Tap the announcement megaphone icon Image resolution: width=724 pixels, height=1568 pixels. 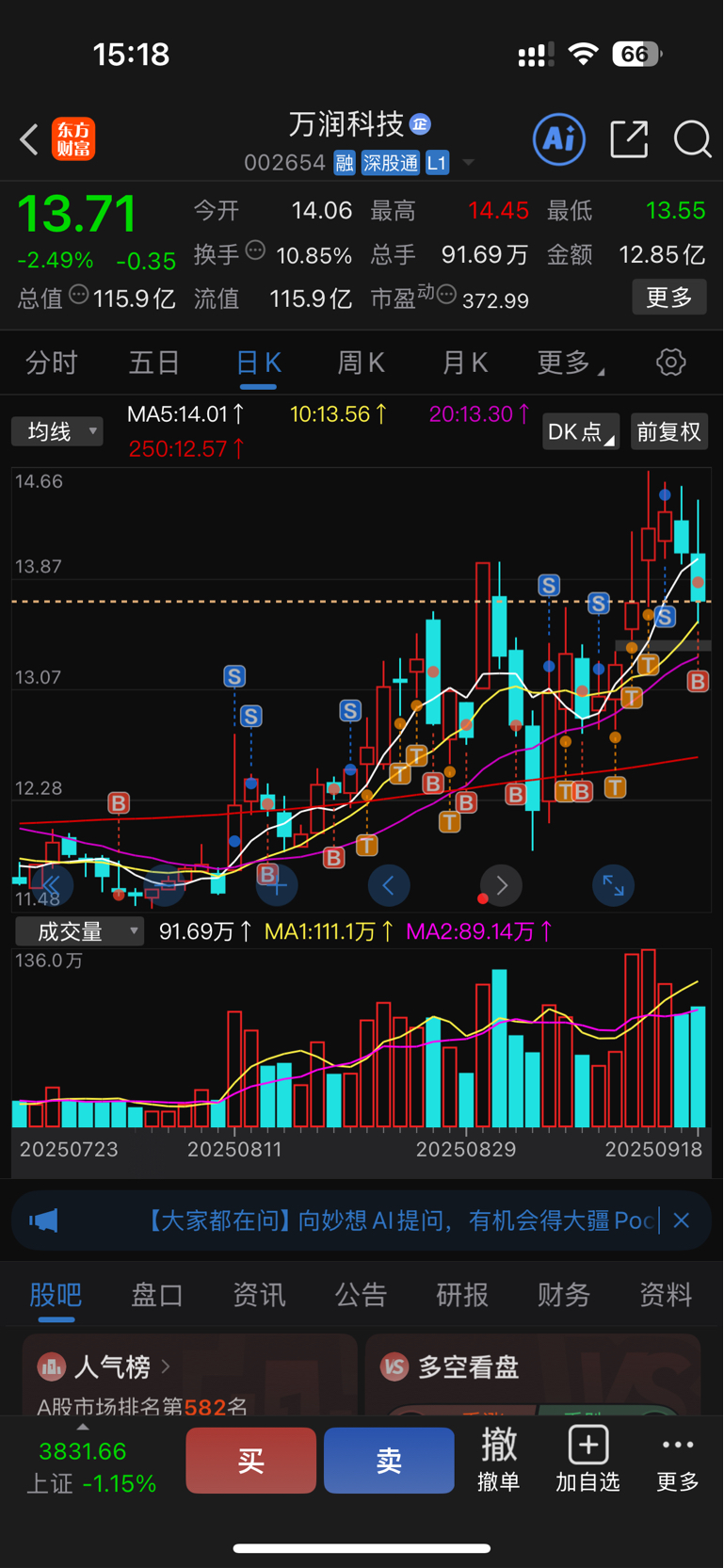(x=43, y=1220)
